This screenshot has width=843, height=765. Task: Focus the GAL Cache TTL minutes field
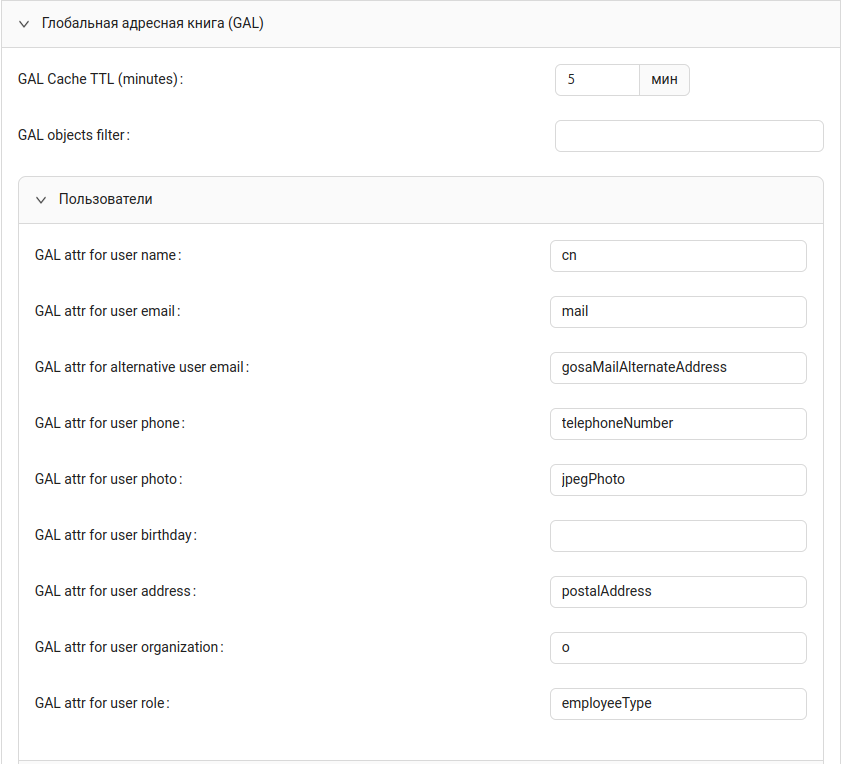pos(597,80)
